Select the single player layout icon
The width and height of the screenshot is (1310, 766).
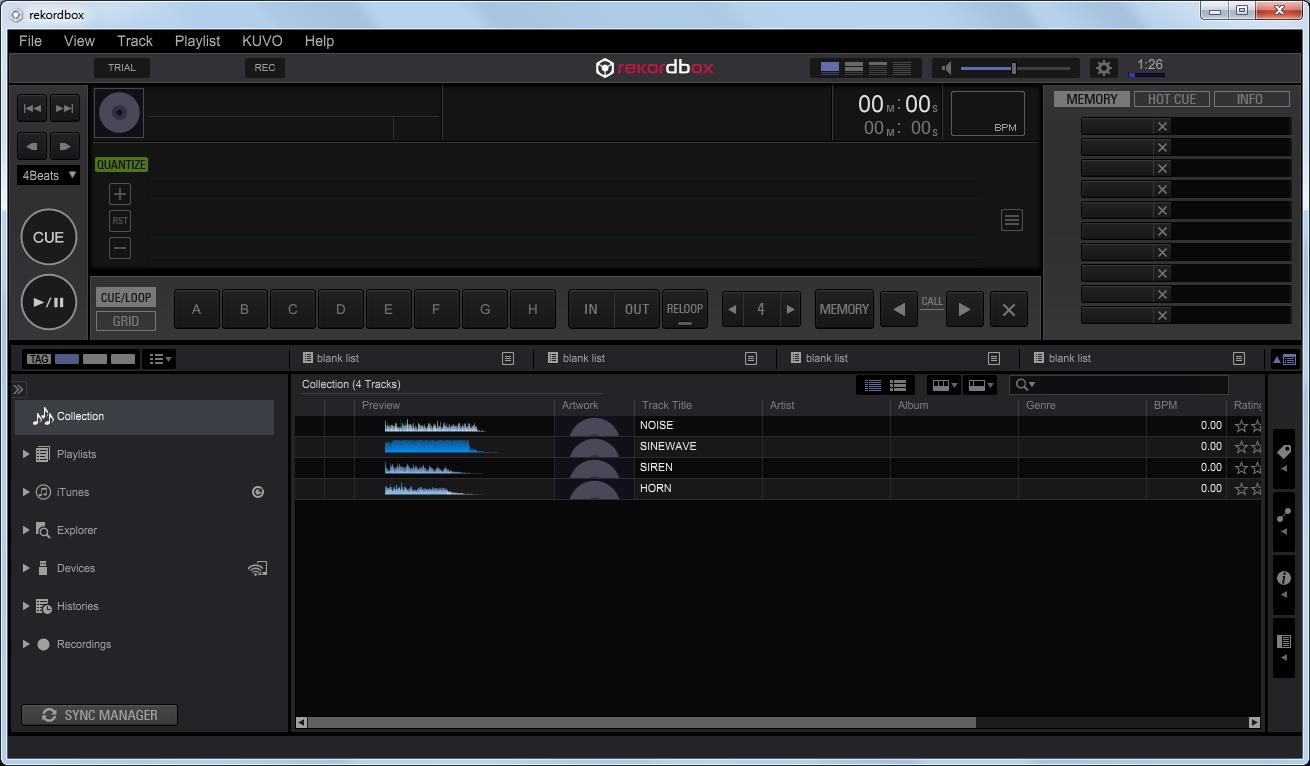[x=828, y=67]
